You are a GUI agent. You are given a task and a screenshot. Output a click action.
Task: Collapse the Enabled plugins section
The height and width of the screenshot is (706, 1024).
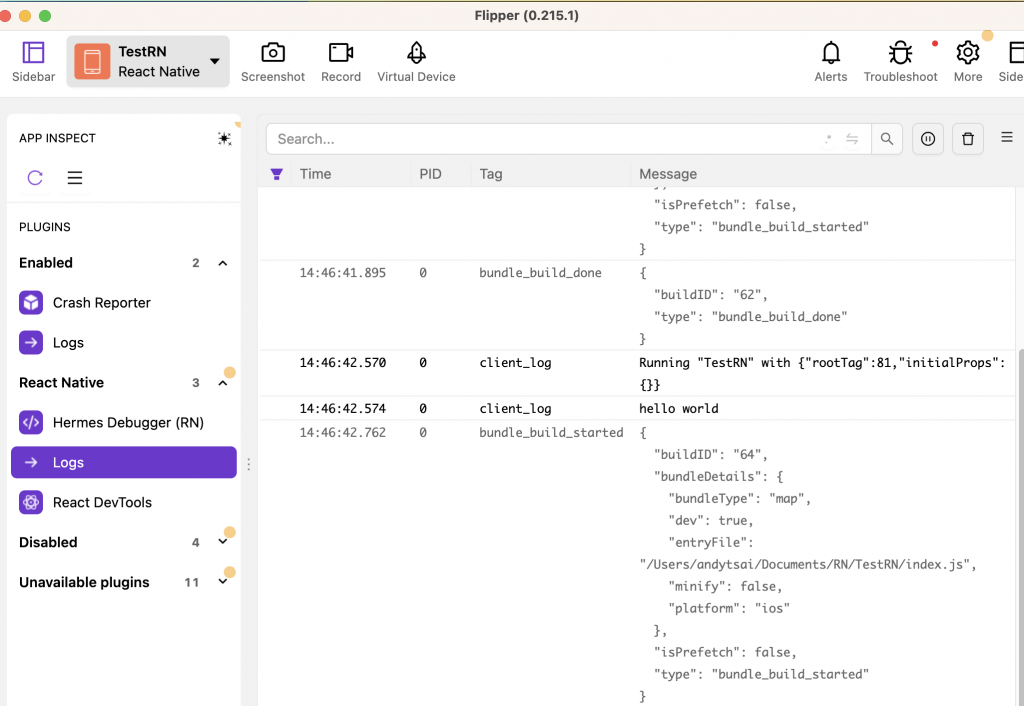[x=223, y=263]
